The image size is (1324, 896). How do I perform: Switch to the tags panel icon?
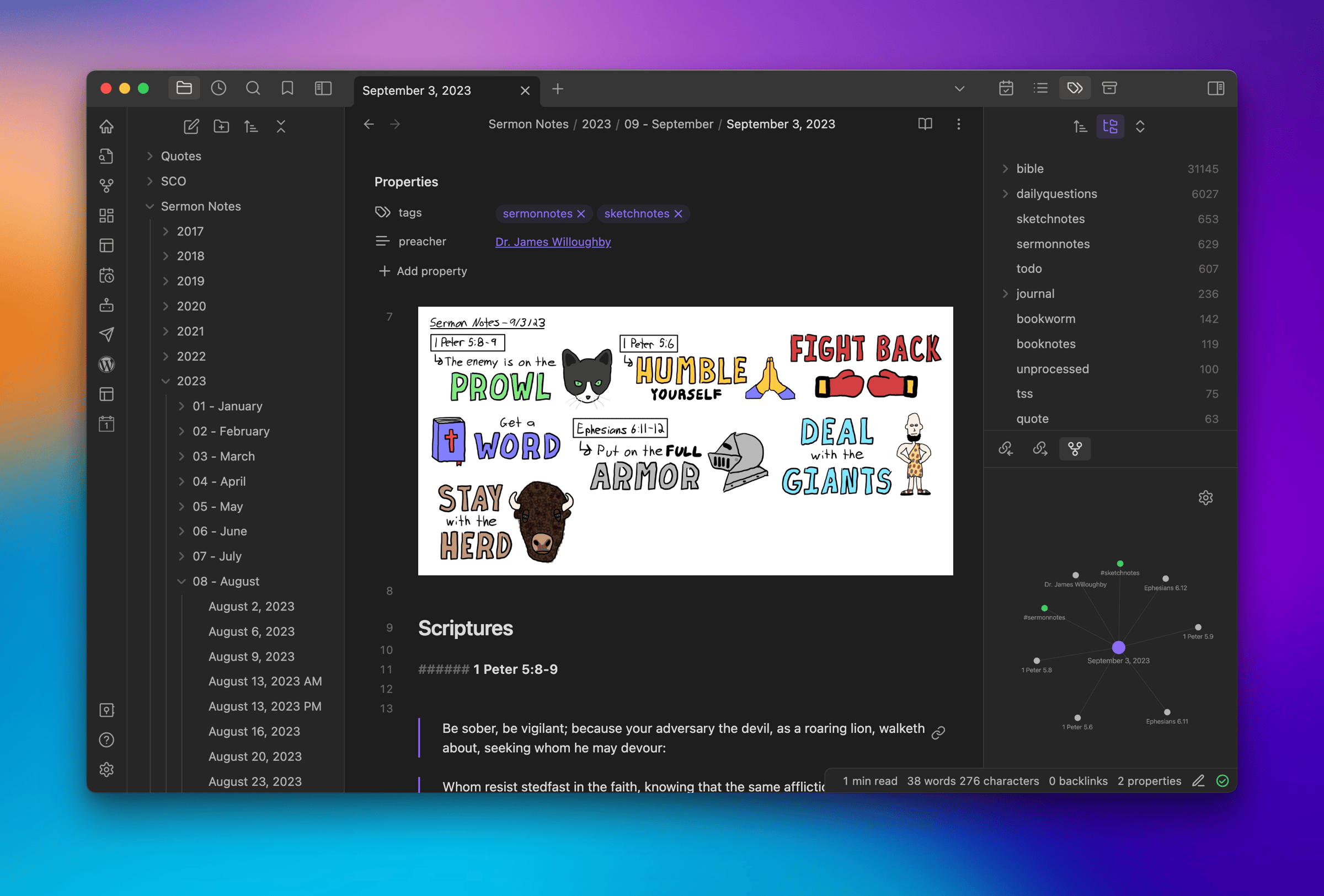tap(1075, 88)
